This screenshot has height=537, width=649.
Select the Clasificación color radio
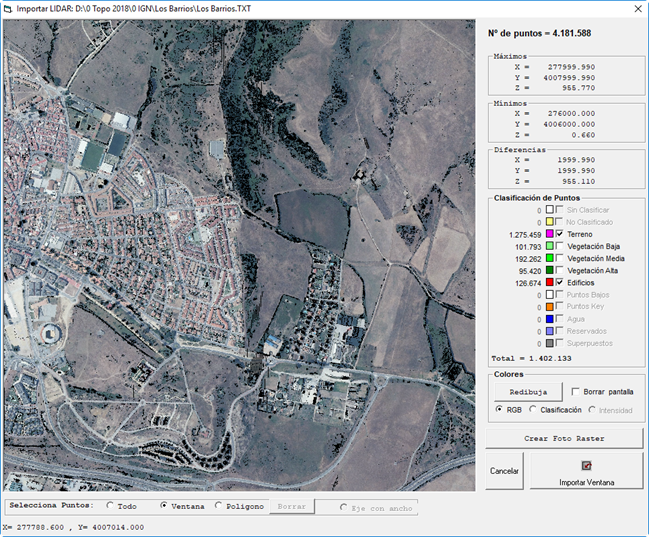click(x=533, y=409)
